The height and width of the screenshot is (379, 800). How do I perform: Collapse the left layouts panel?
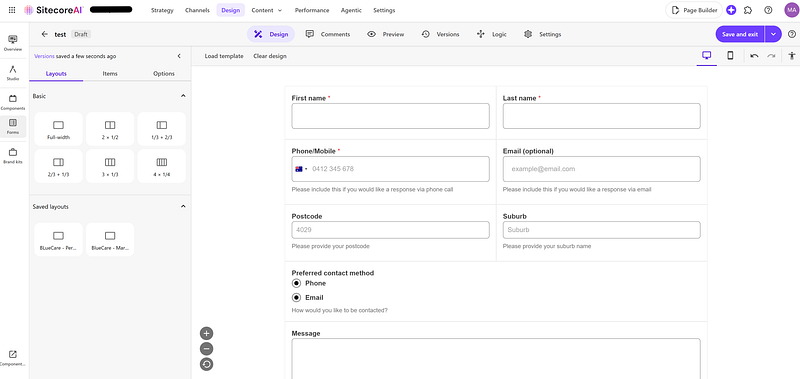click(179, 56)
